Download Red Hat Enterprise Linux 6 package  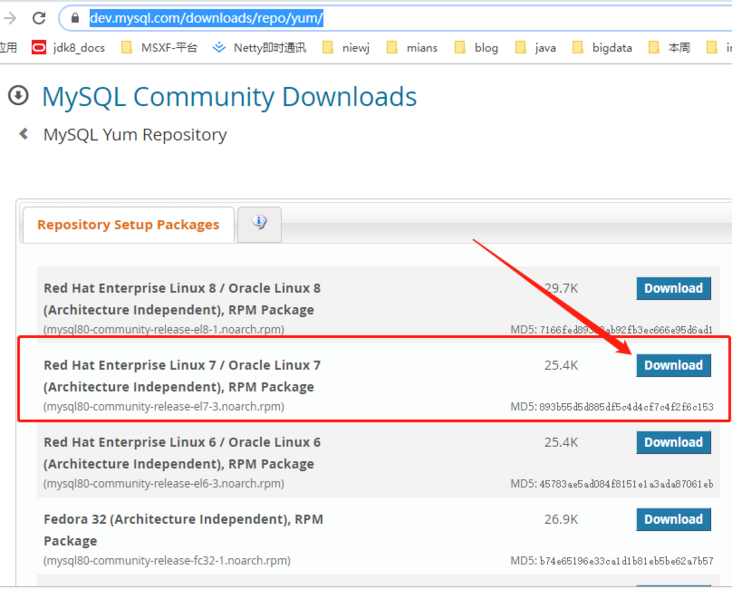[673, 442]
